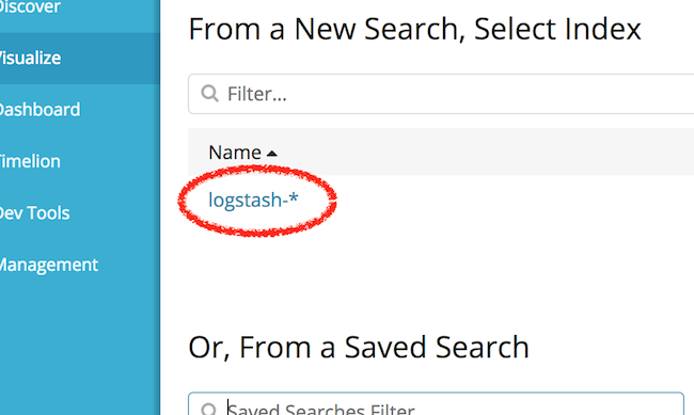Image resolution: width=694 pixels, height=415 pixels.
Task: Click empty sidebar area below Management
Action: pyautogui.click(x=78, y=350)
